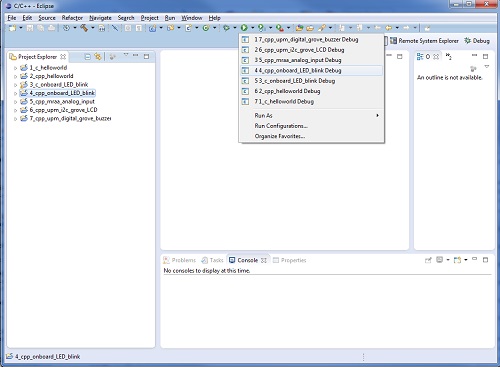Click the New Source File icon

pyautogui.click(x=189, y=28)
